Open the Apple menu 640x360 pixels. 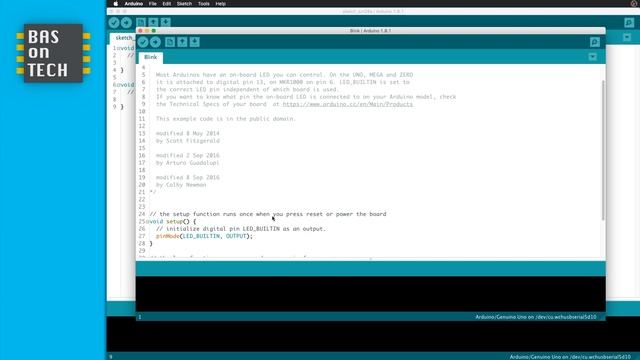coord(116,4)
